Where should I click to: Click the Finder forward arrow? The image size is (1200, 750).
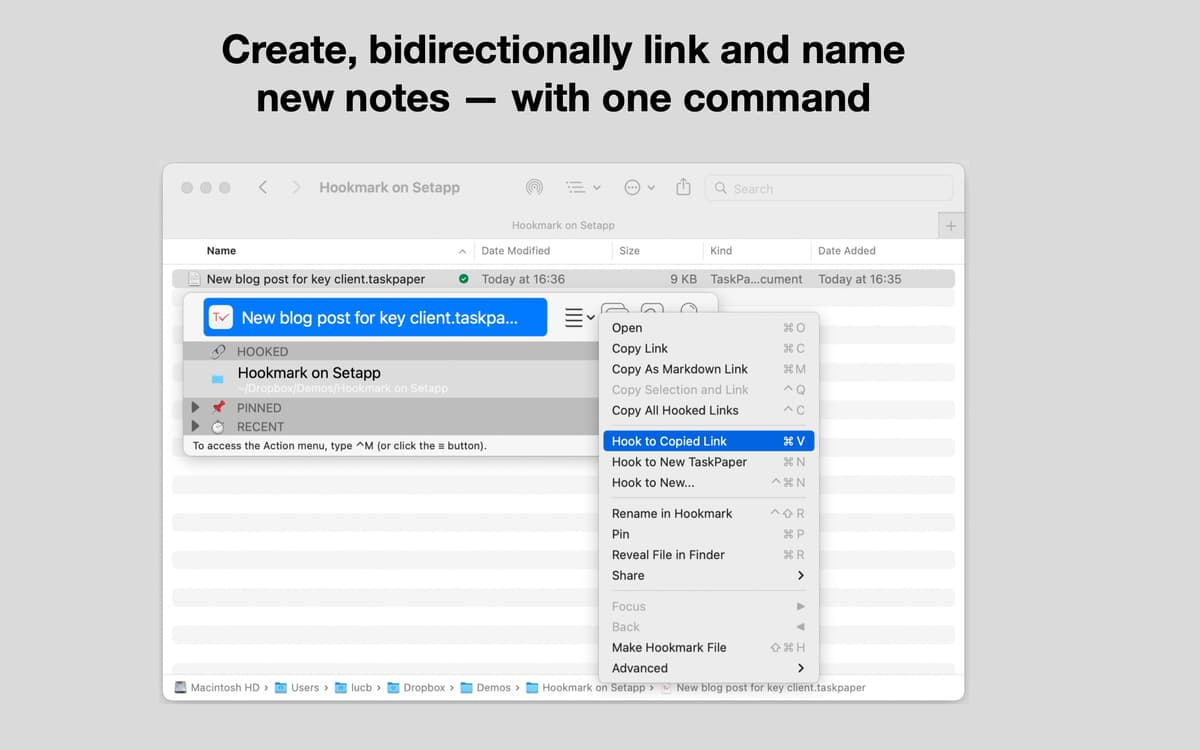[x=296, y=187]
